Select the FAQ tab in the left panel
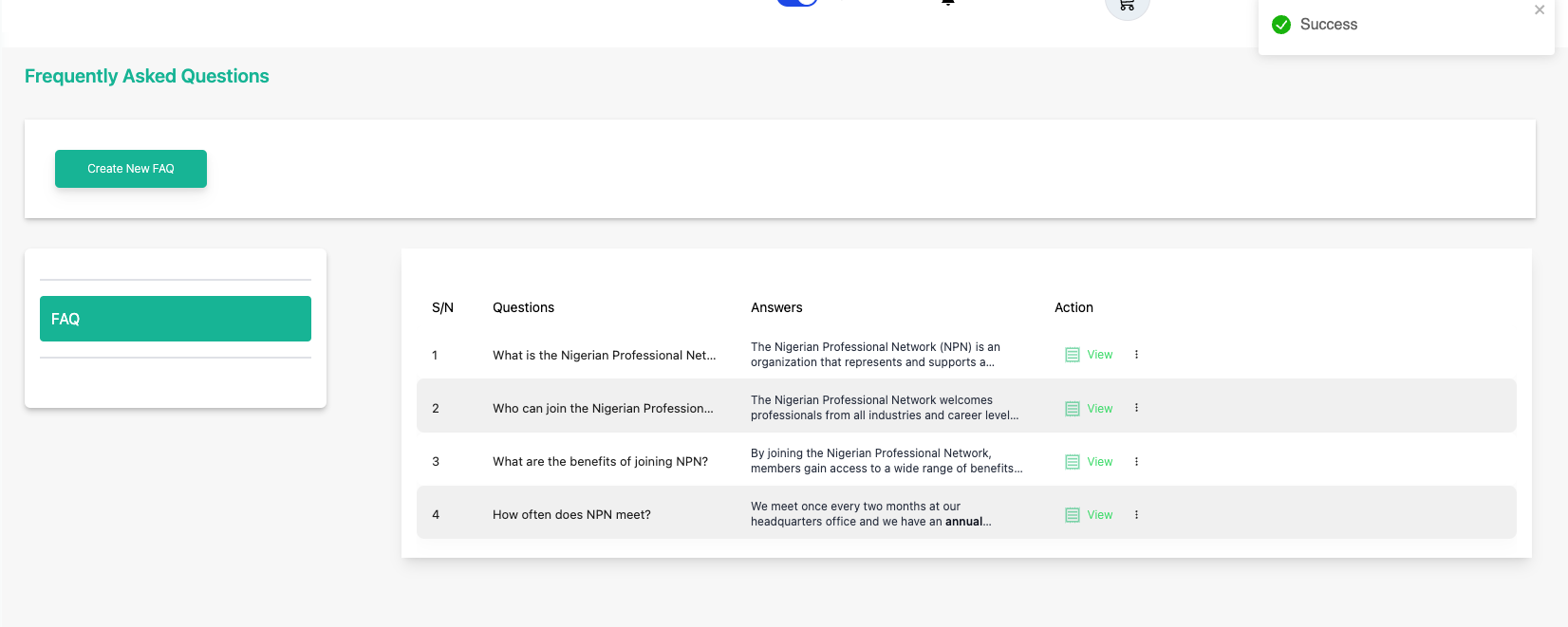 pos(176,319)
